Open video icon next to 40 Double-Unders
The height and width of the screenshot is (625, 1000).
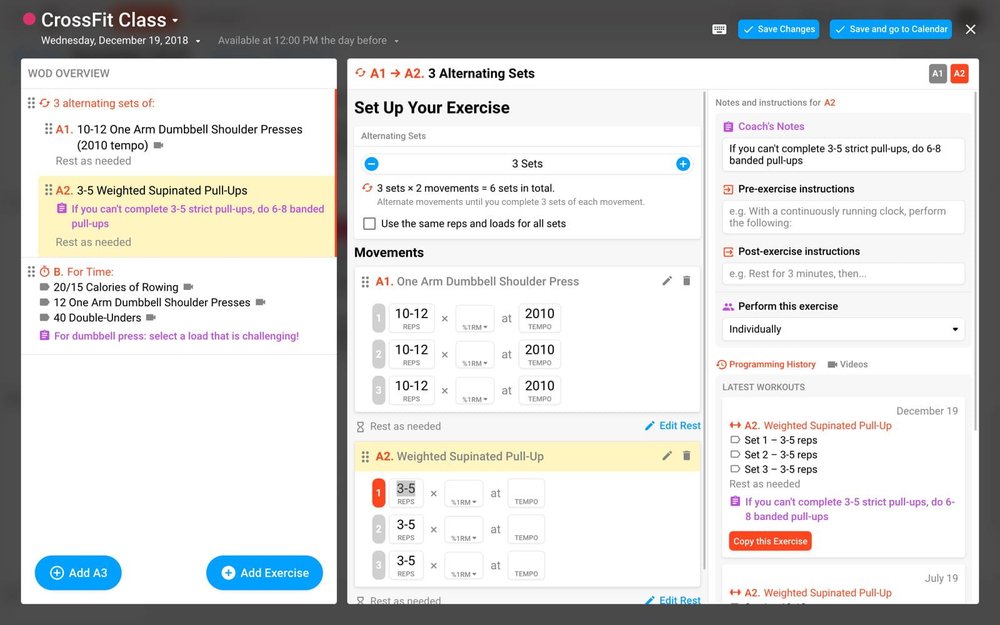[x=151, y=318]
